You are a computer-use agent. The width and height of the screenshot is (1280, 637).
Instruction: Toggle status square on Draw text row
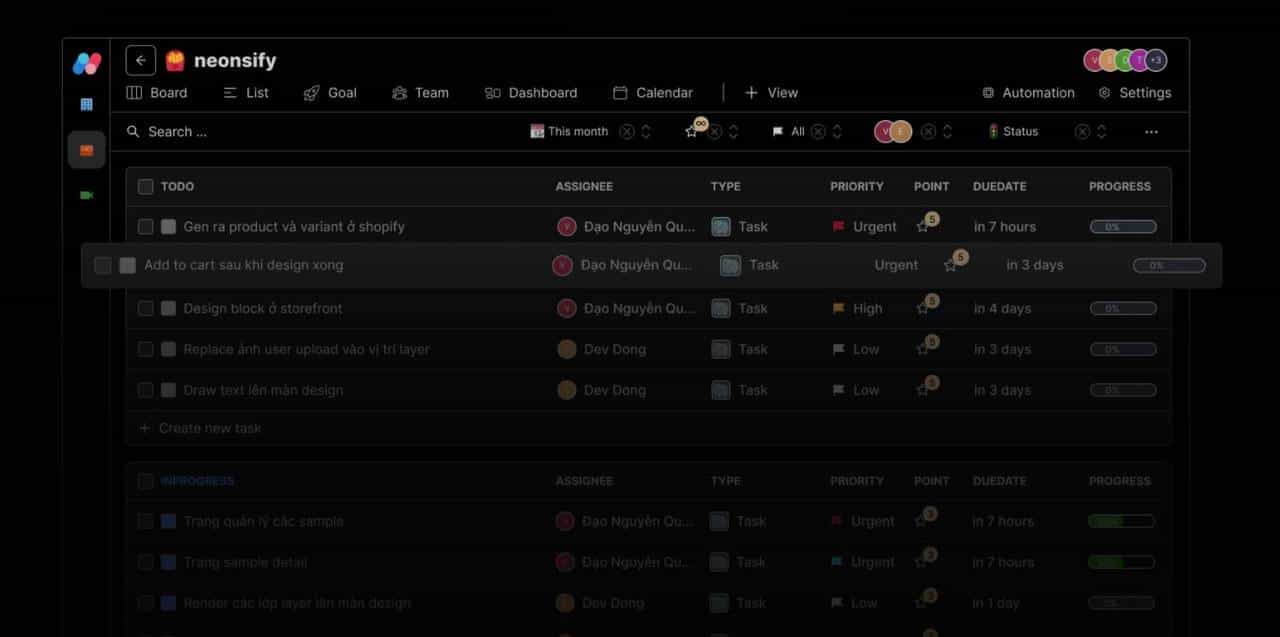(168, 391)
